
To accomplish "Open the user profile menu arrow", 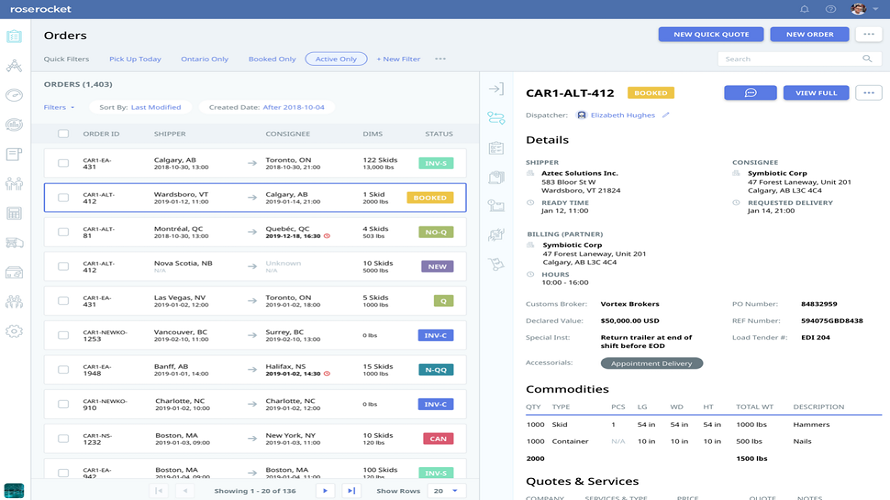I will 876,9.
